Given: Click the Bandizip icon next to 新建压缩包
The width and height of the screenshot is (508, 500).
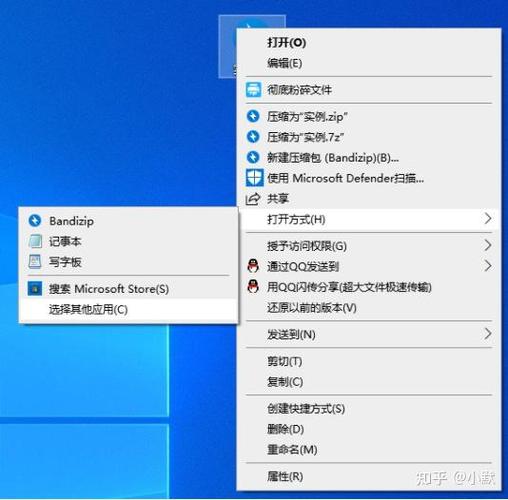Looking at the screenshot, I should coord(253,157).
